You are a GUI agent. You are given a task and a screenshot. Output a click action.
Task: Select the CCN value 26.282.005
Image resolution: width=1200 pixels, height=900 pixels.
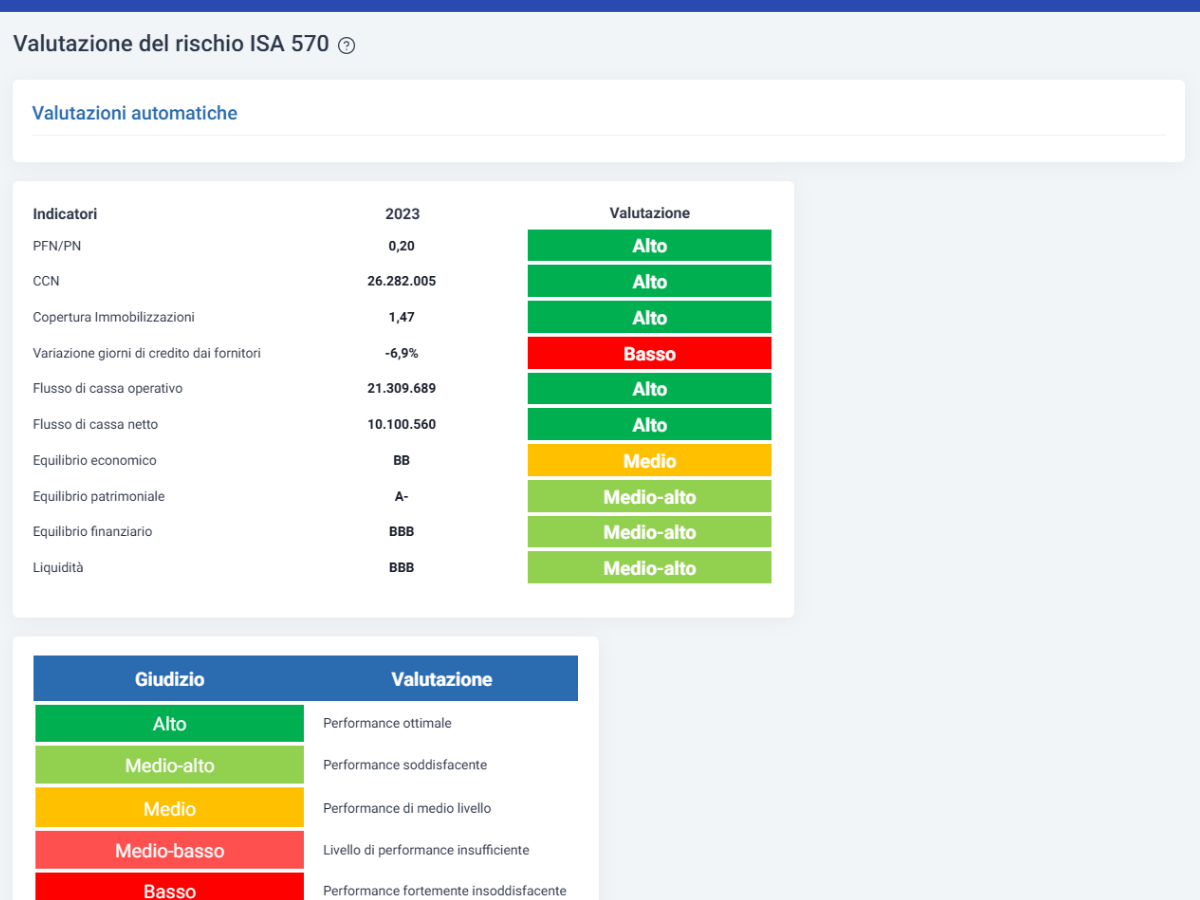point(402,281)
